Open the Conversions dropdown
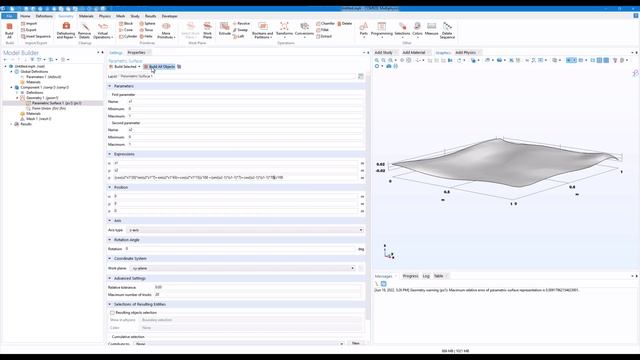This screenshot has width=640, height=360. [x=304, y=31]
